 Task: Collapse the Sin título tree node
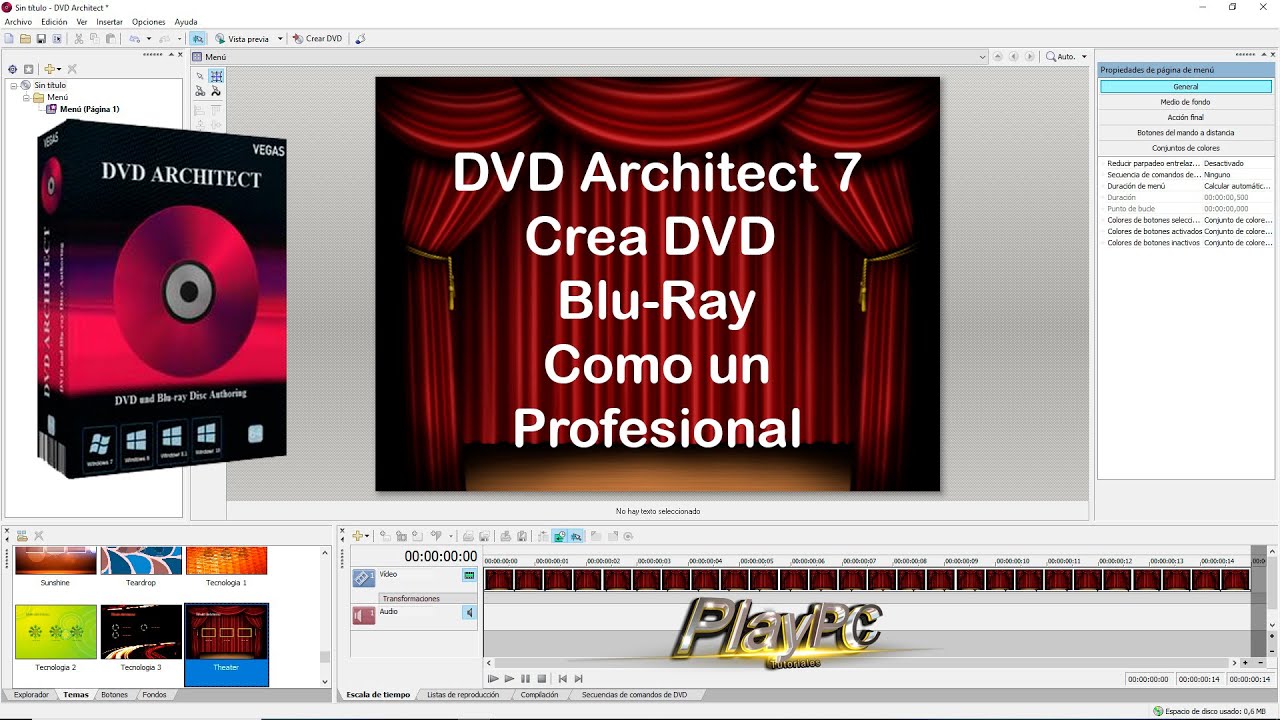[x=14, y=85]
